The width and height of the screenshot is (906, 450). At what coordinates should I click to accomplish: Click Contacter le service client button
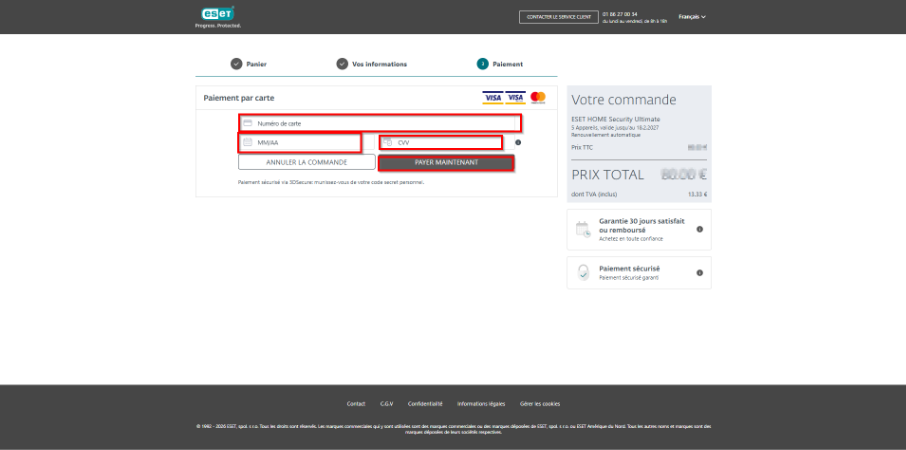tap(558, 17)
